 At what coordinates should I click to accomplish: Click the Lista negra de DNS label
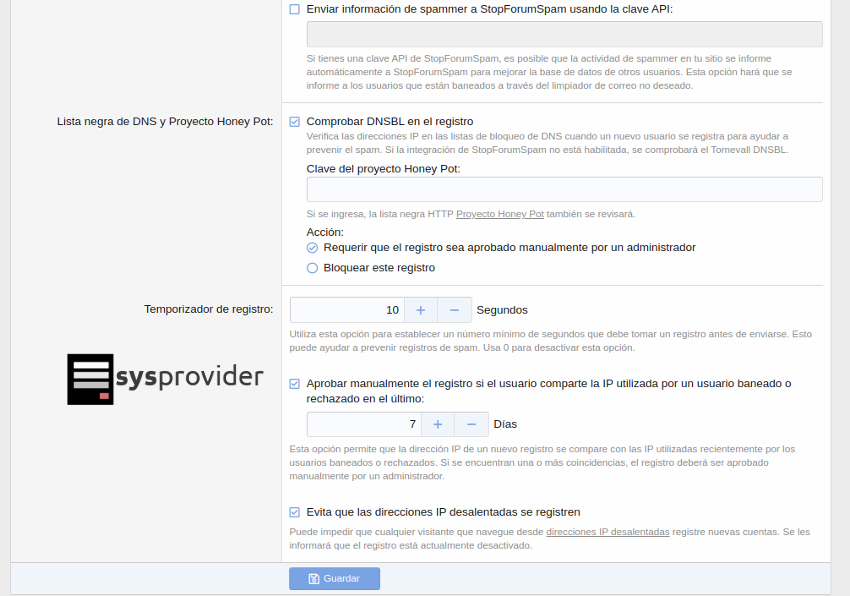pos(165,121)
